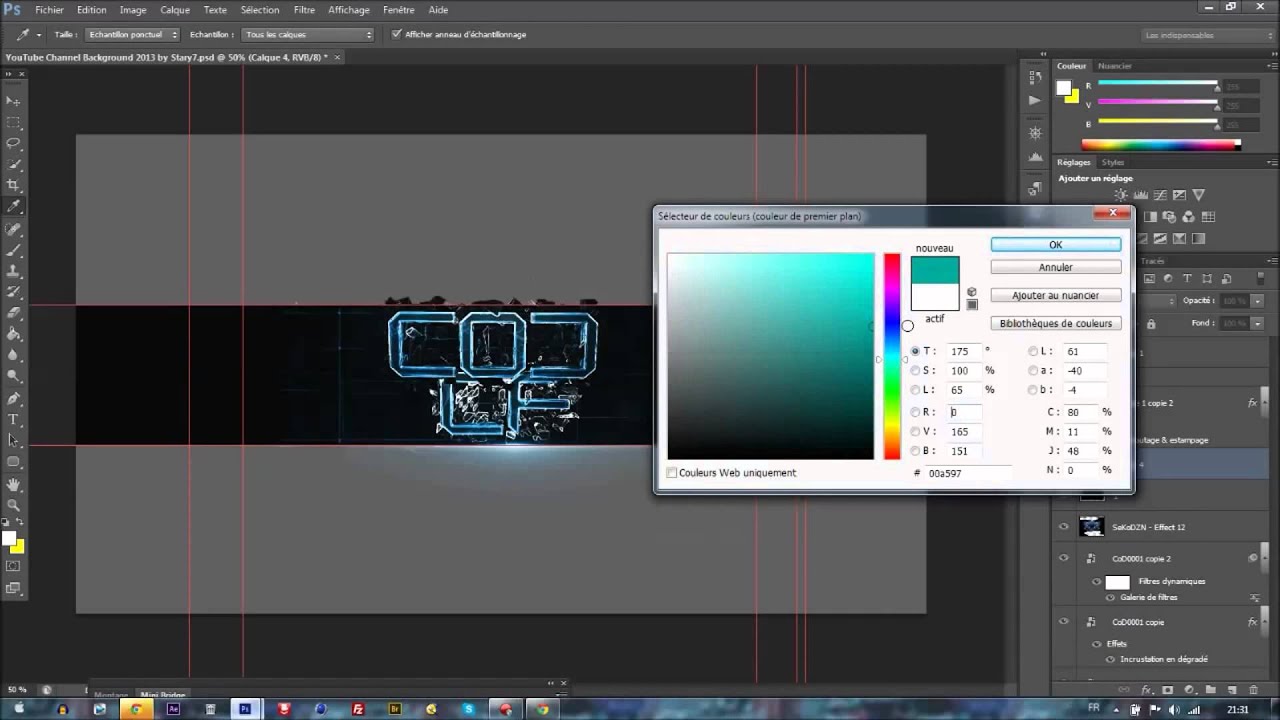Select the Blur tool

coord(14,355)
